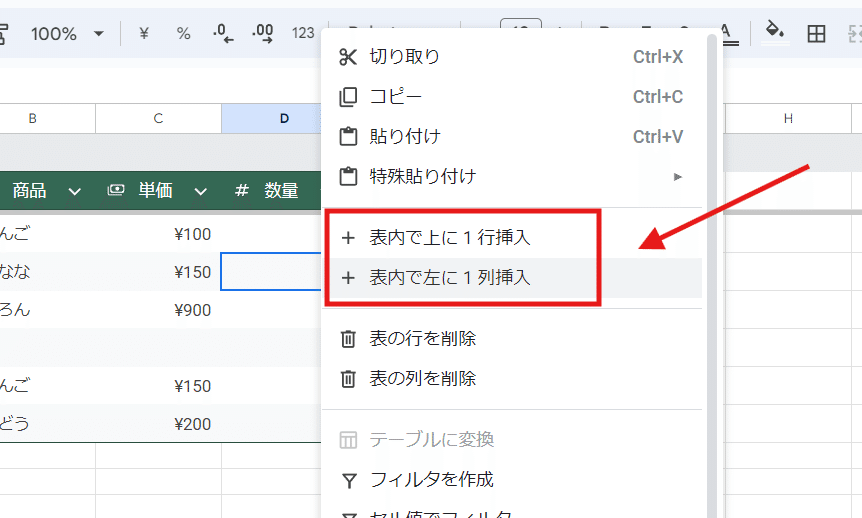Open 単価 column dropdown chevron
The height and width of the screenshot is (518, 862).
point(201,191)
